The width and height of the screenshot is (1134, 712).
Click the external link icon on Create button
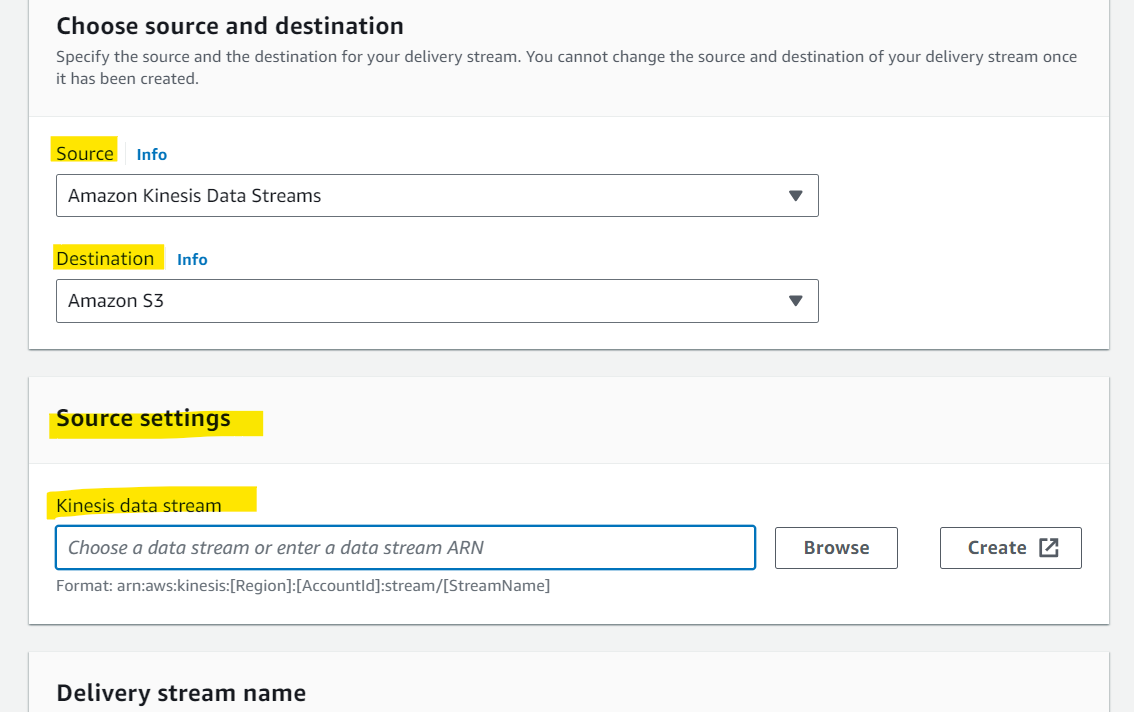point(1049,548)
